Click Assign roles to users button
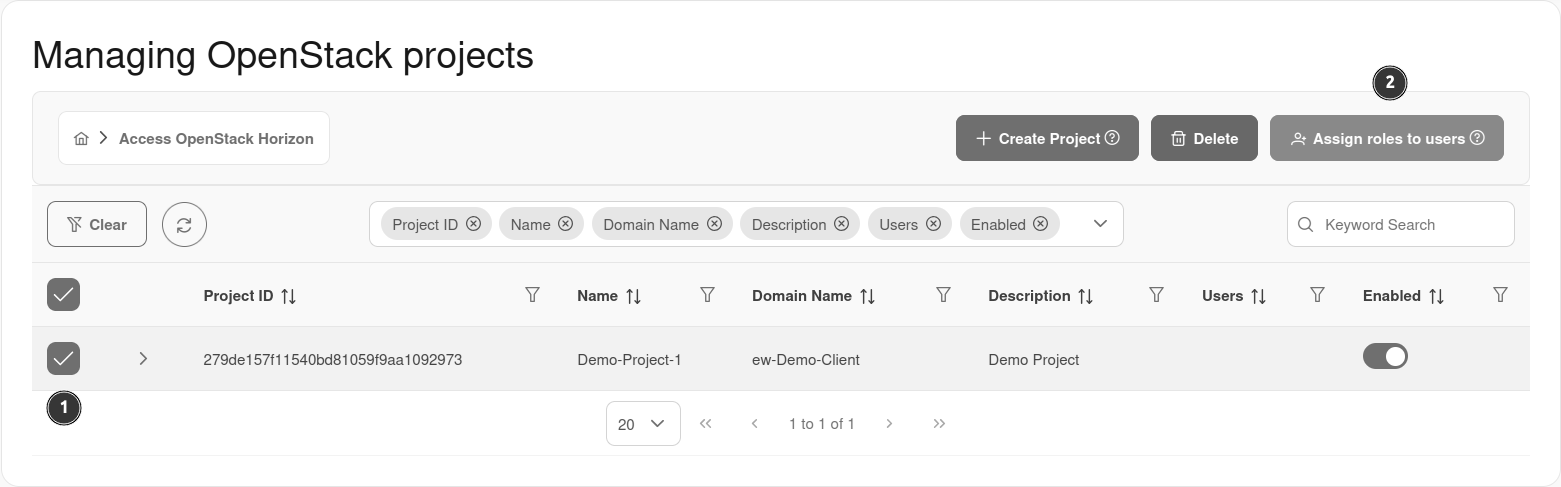The width and height of the screenshot is (1561, 487). pos(1386,139)
